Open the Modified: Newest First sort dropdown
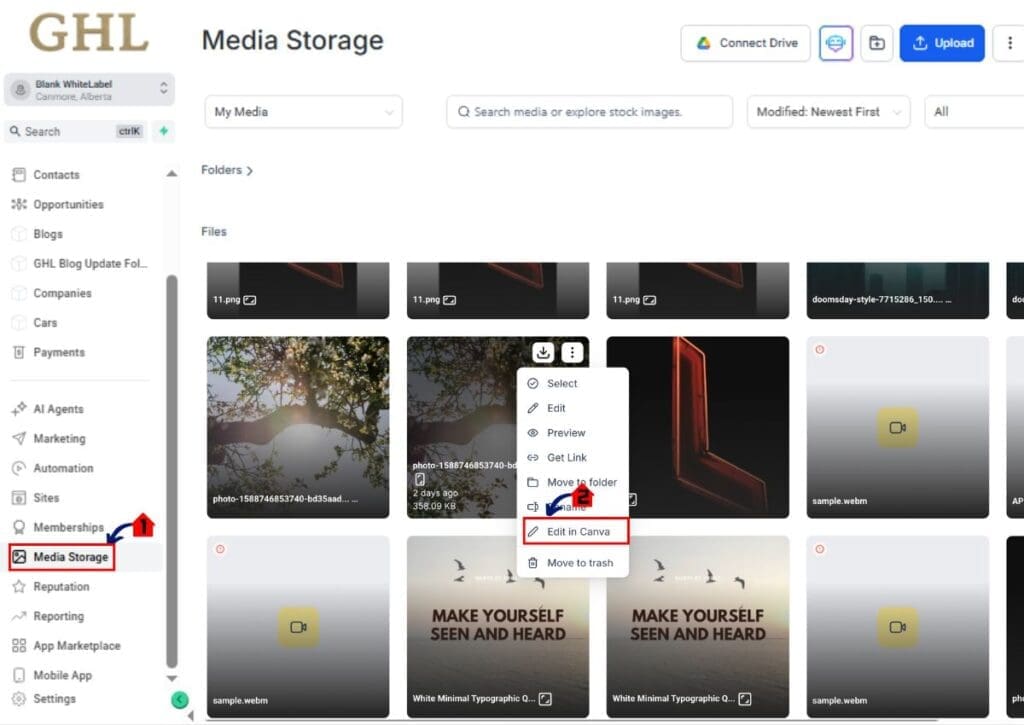Viewport: 1024px width, 725px height. (x=828, y=111)
